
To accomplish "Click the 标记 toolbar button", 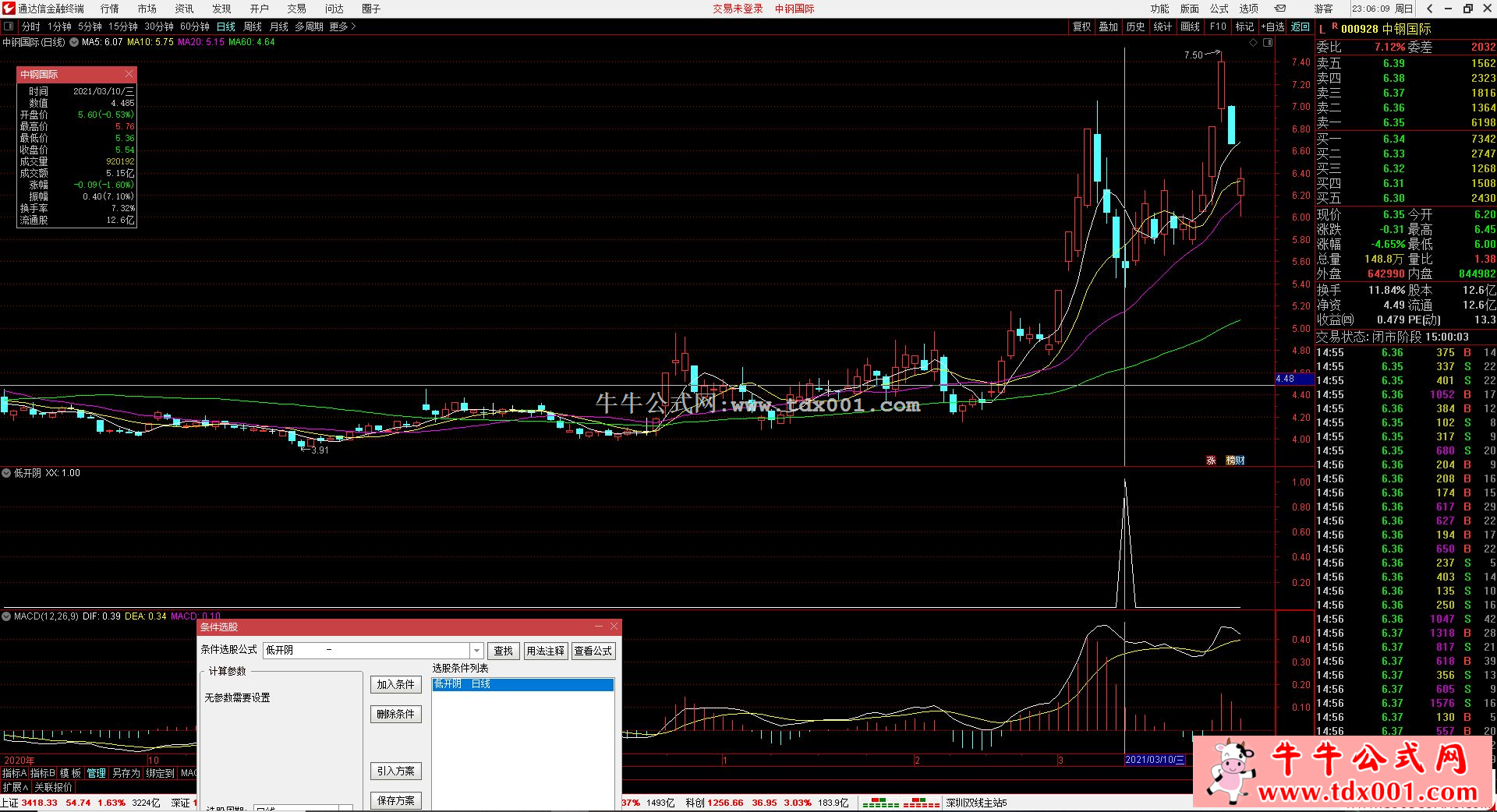I will [x=1245, y=26].
